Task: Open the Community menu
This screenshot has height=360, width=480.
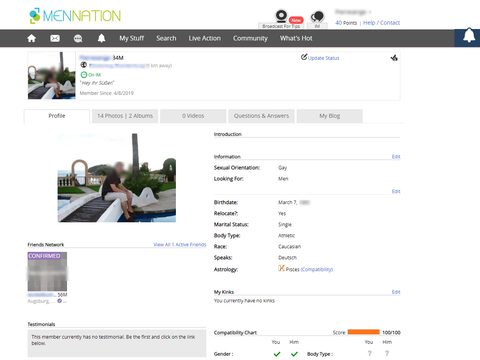Action: 250,38
